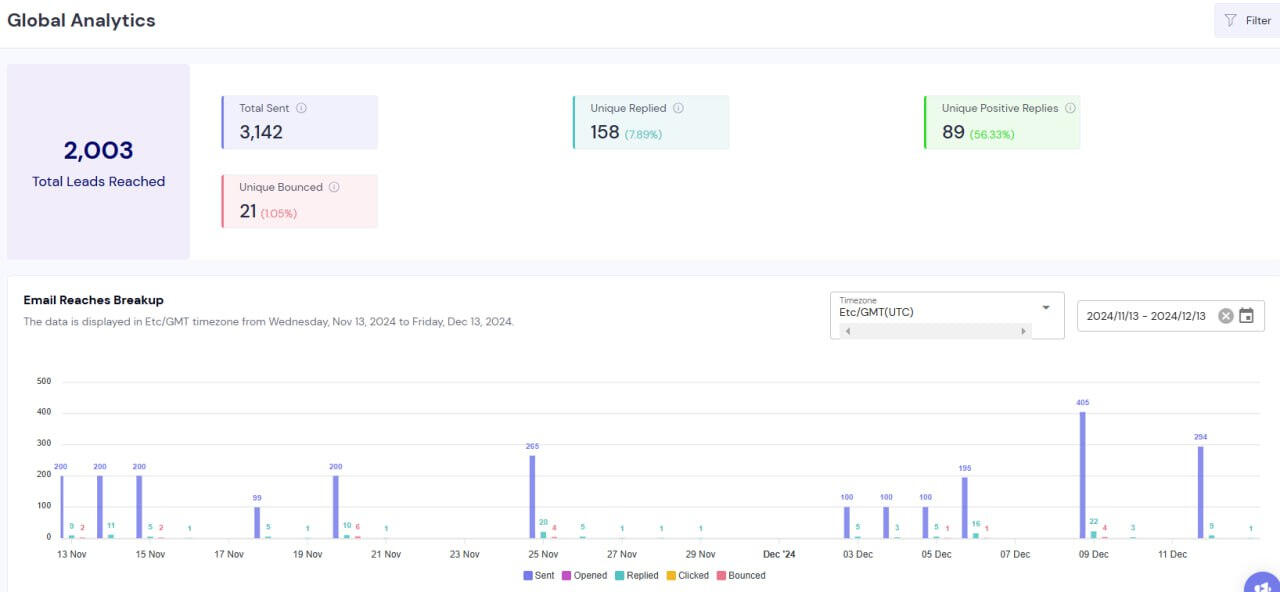Click info icon beside Unique Positive Replies
This screenshot has width=1280, height=592.
coord(1070,108)
